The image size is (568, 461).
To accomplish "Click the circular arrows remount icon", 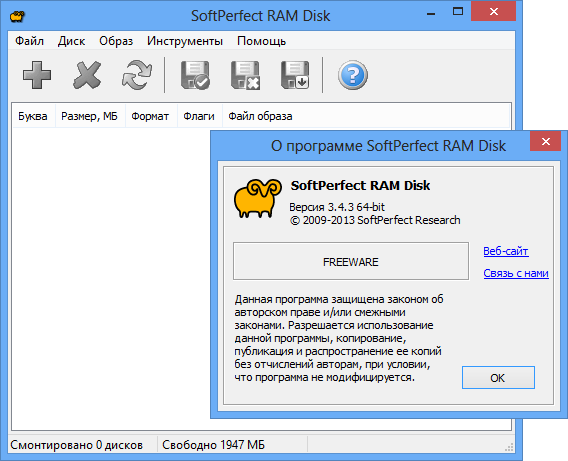I will point(137,75).
